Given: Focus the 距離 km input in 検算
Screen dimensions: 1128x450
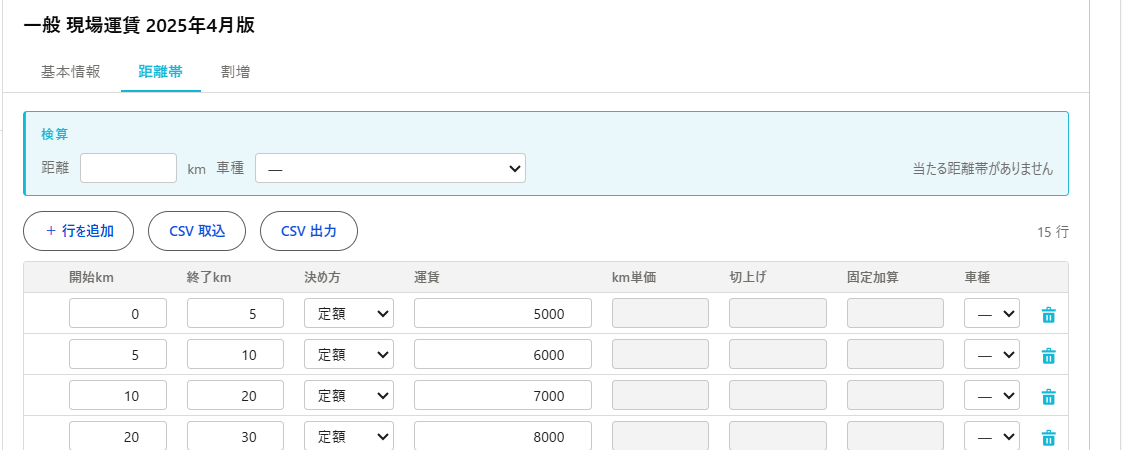Looking at the screenshot, I should (x=128, y=168).
